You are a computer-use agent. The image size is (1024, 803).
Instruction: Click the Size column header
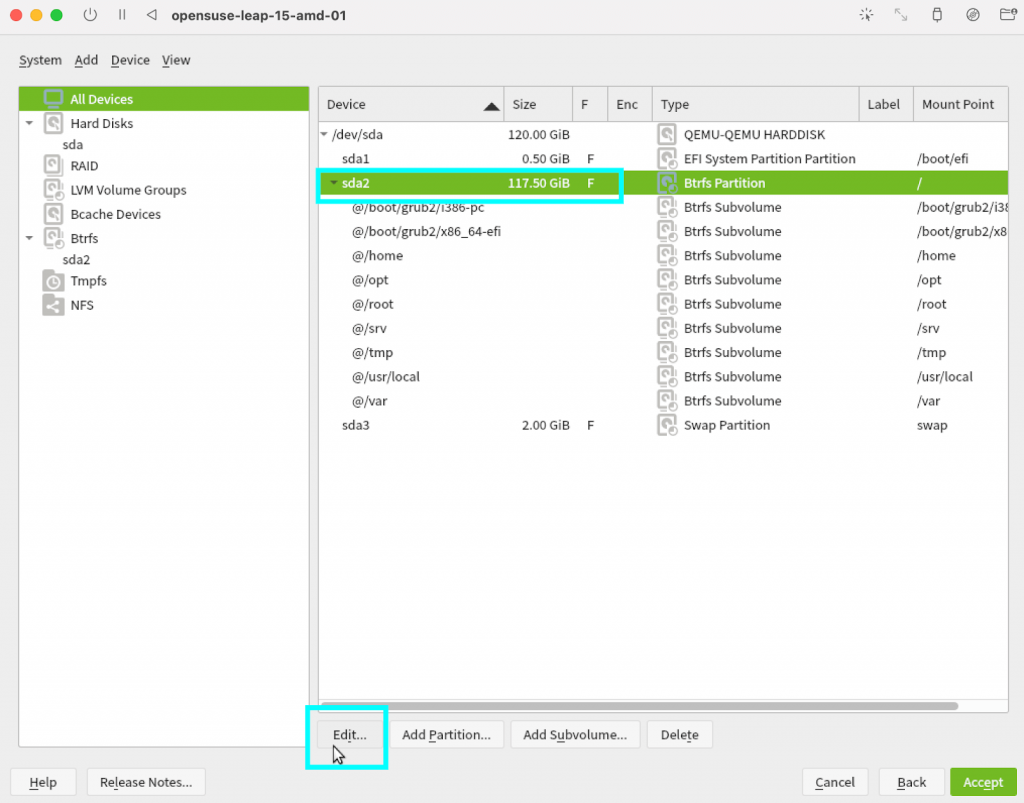pos(538,104)
